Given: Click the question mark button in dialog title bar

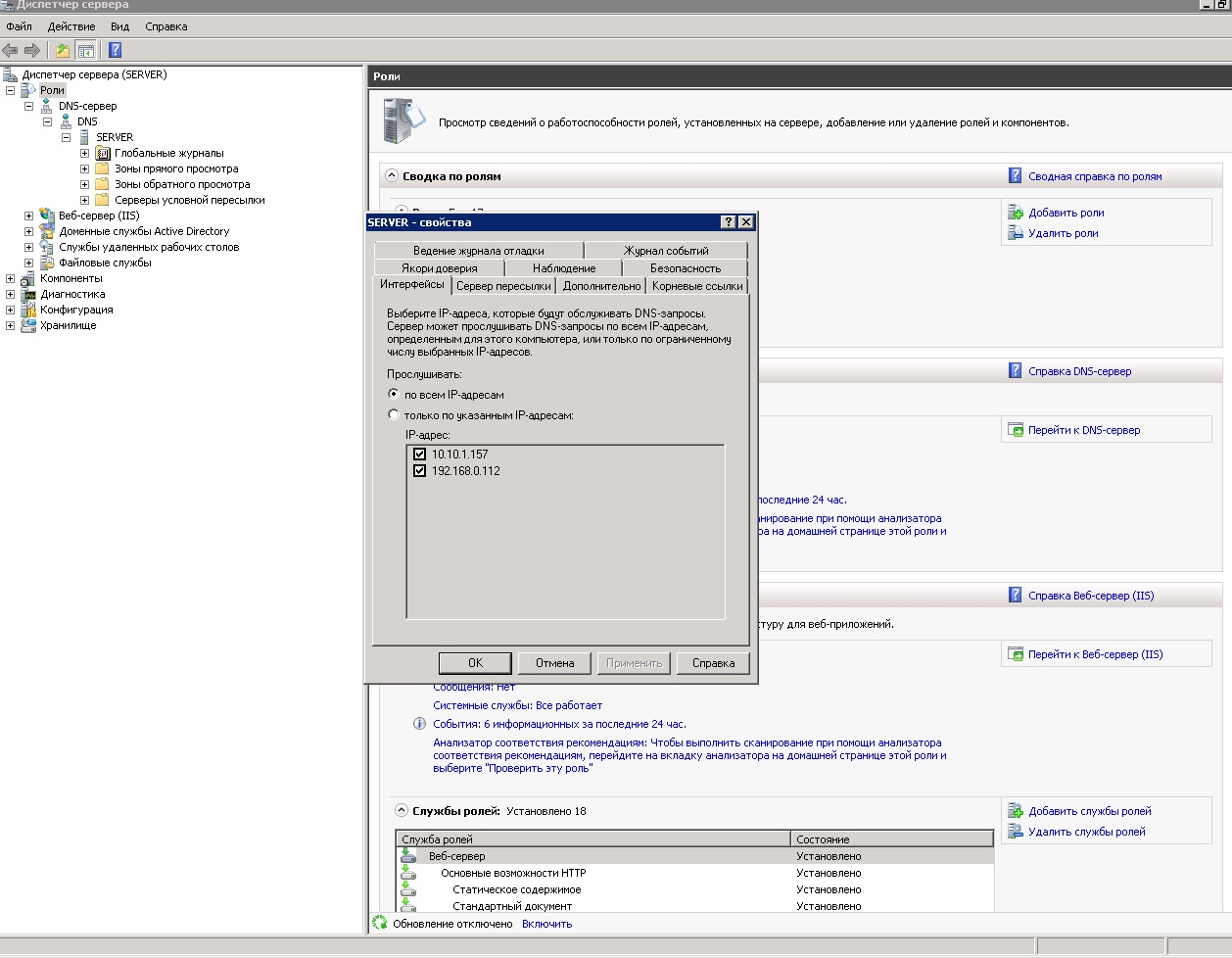Looking at the screenshot, I should tap(729, 222).
